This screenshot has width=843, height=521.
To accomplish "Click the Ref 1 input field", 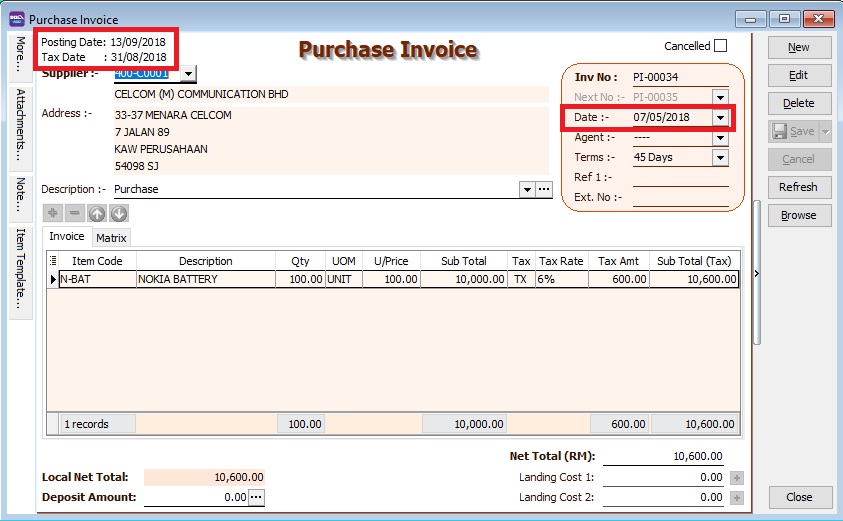I will coord(680,177).
